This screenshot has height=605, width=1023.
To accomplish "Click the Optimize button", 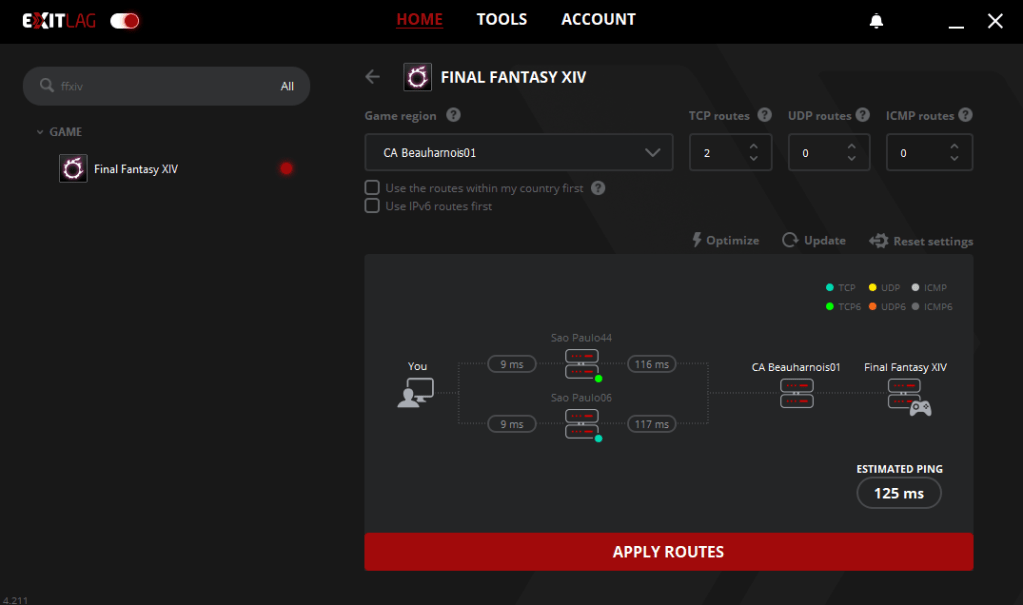I will (726, 240).
